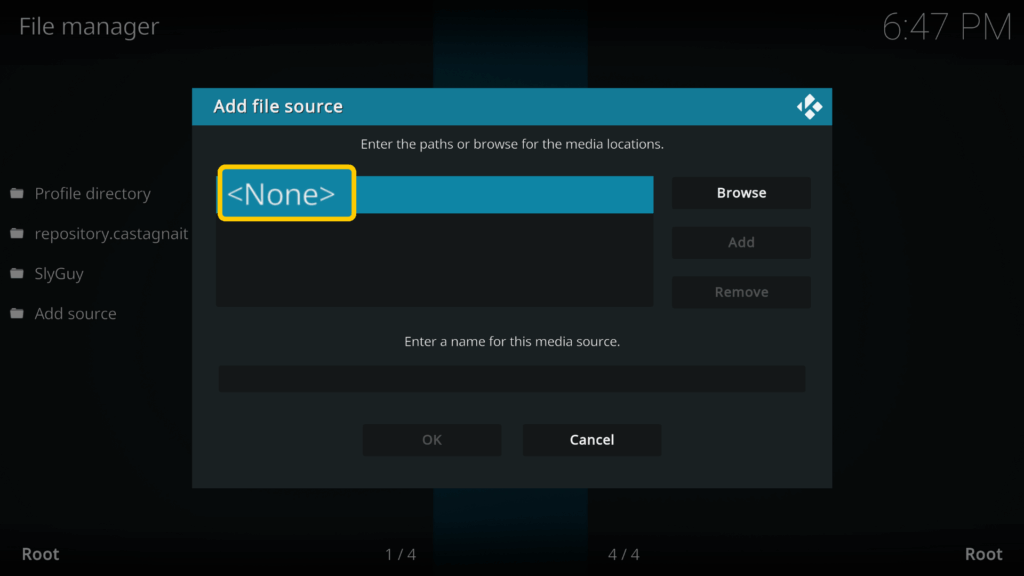The width and height of the screenshot is (1024, 576).
Task: Open the Browse dialog
Action: click(741, 192)
